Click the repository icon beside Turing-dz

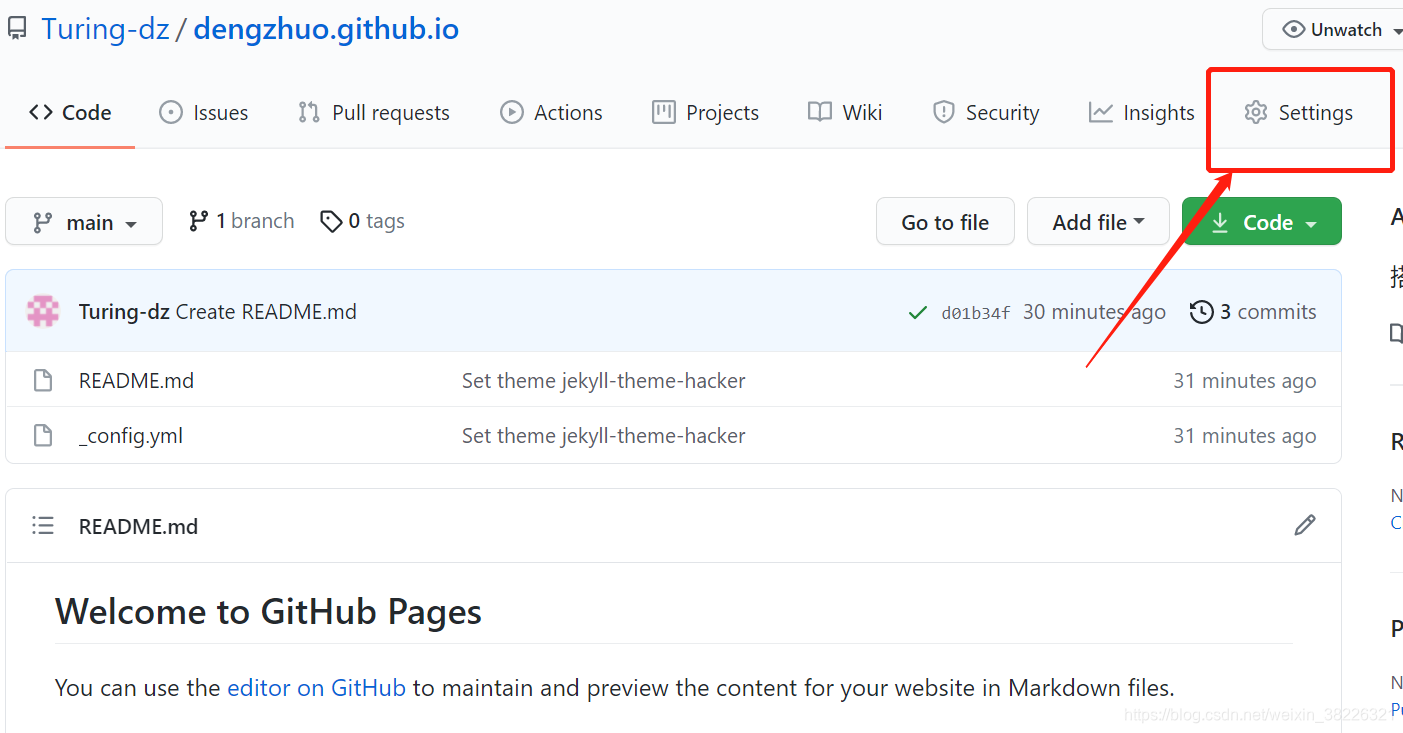click(17, 29)
